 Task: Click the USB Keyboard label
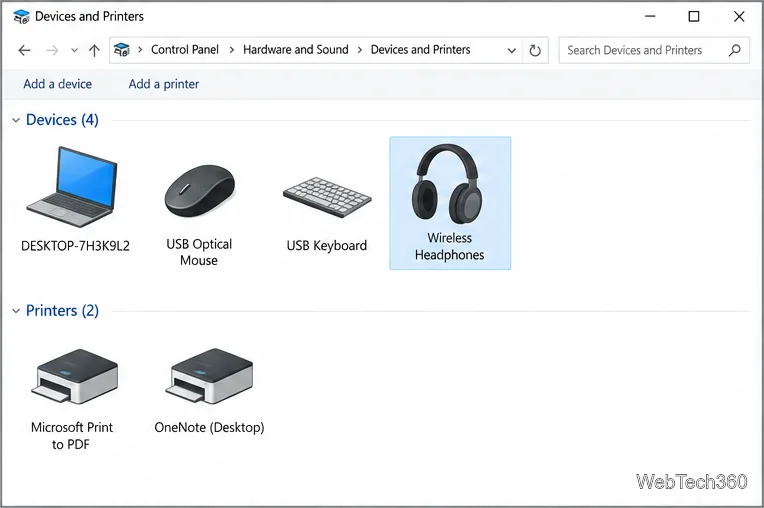(x=326, y=245)
